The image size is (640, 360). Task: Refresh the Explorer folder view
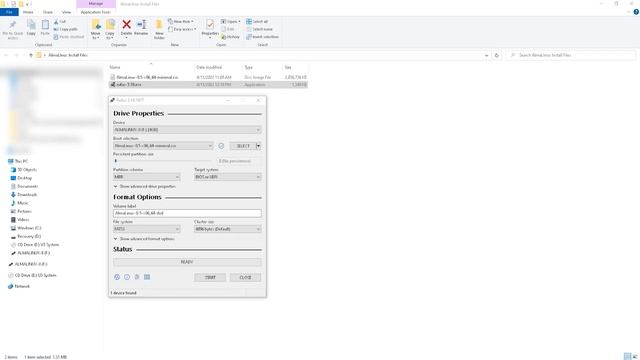pyautogui.click(x=497, y=55)
